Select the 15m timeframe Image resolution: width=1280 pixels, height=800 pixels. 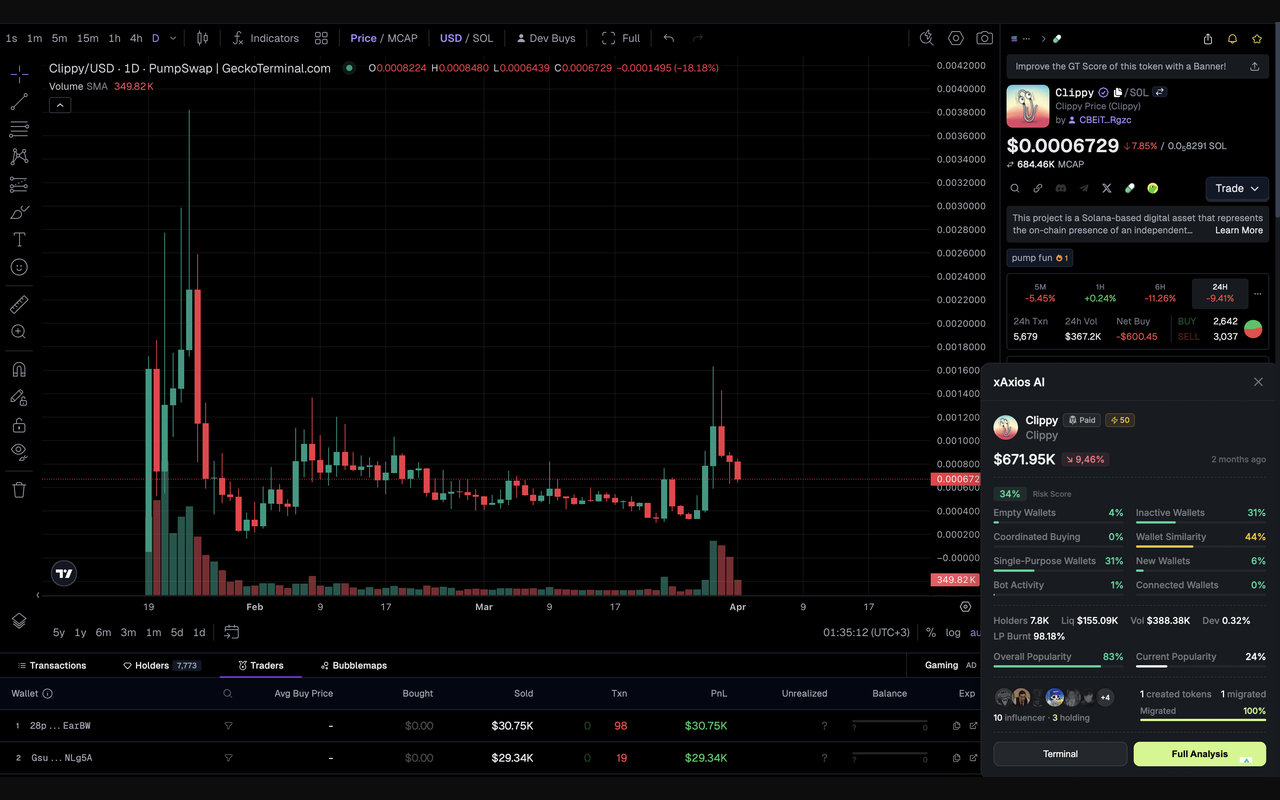pos(88,38)
